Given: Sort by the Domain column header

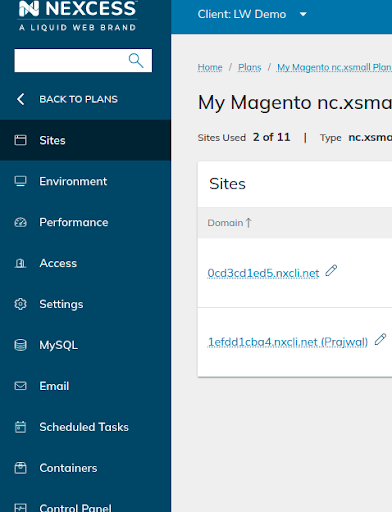Looking at the screenshot, I should [225, 223].
